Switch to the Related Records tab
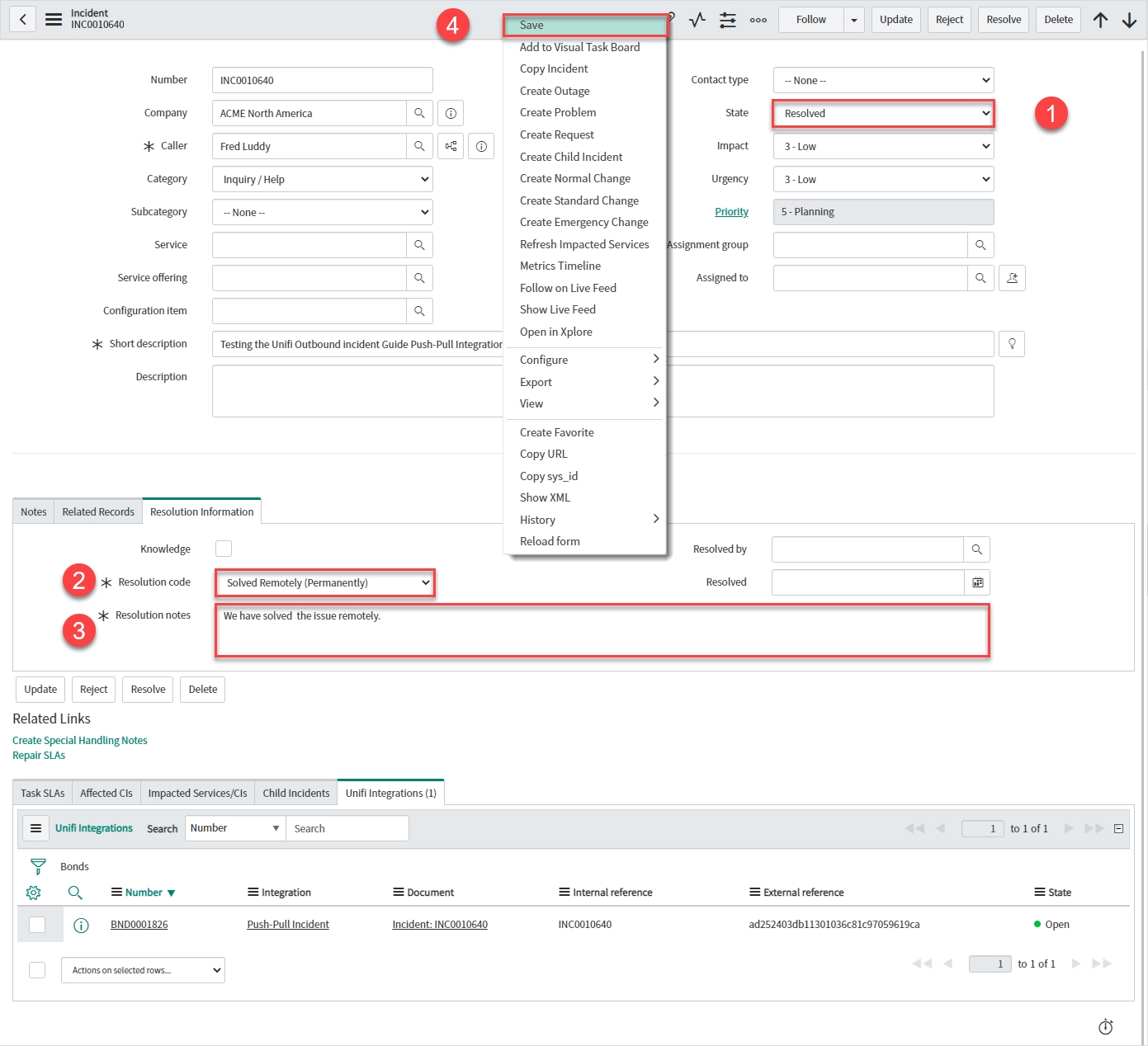The width and height of the screenshot is (1148, 1046). point(98,511)
